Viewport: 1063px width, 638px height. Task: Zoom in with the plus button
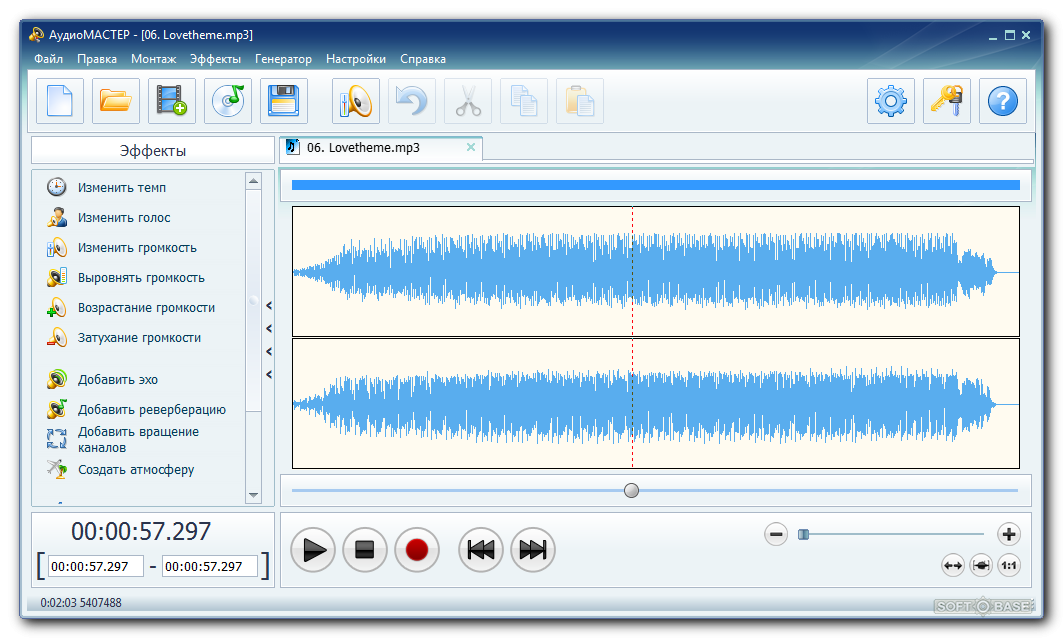click(1009, 534)
